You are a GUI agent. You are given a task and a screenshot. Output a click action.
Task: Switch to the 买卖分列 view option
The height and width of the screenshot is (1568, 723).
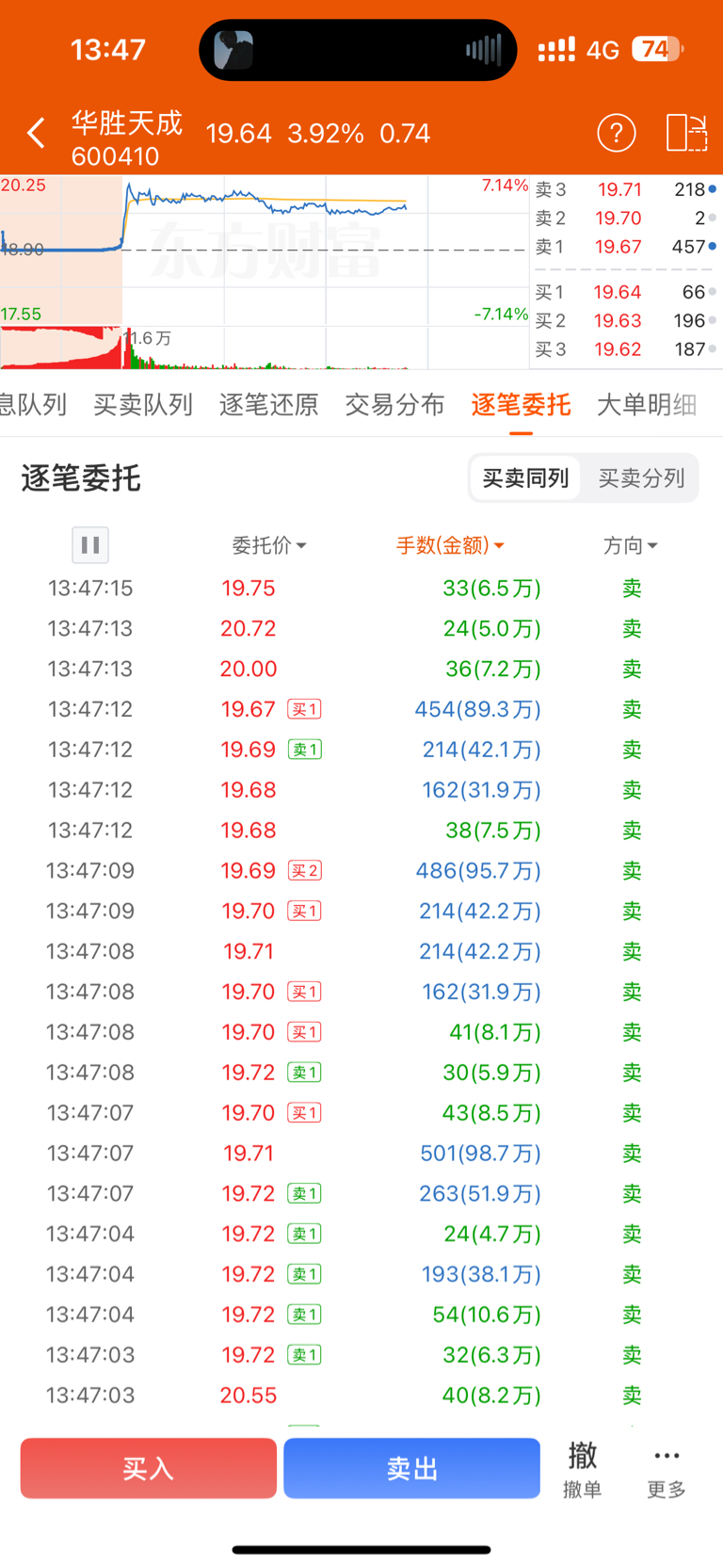point(641,478)
